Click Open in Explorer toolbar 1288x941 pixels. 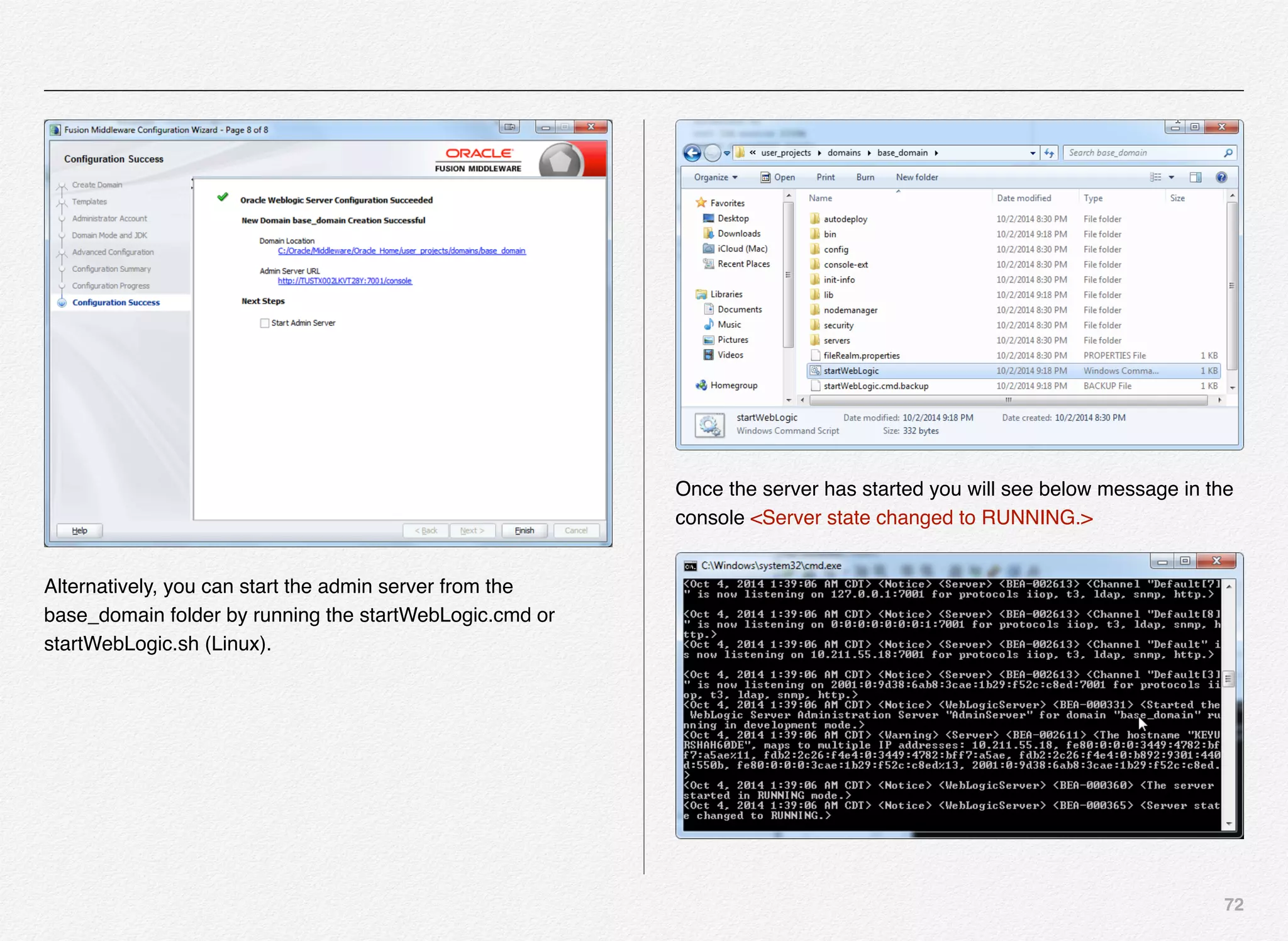click(x=778, y=177)
